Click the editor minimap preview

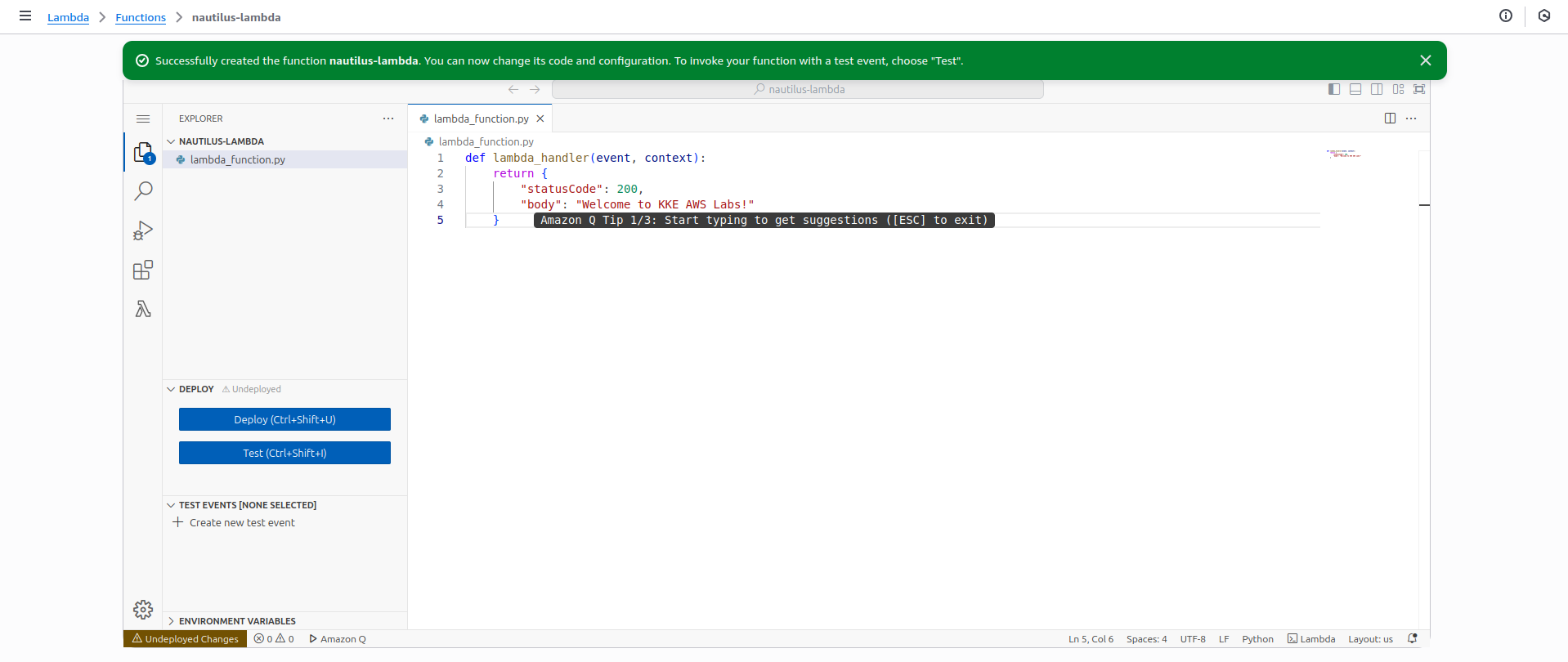tap(1343, 154)
